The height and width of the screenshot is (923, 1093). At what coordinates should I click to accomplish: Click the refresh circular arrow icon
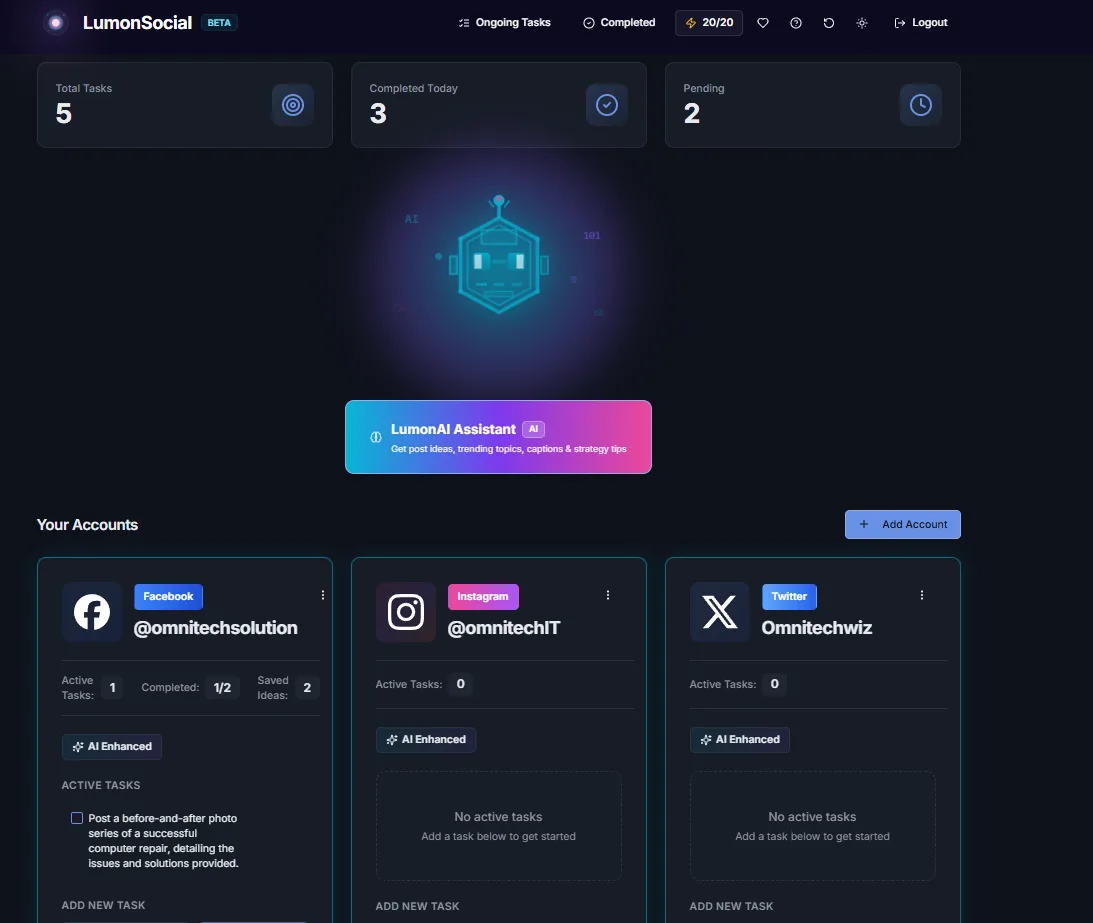tap(828, 23)
